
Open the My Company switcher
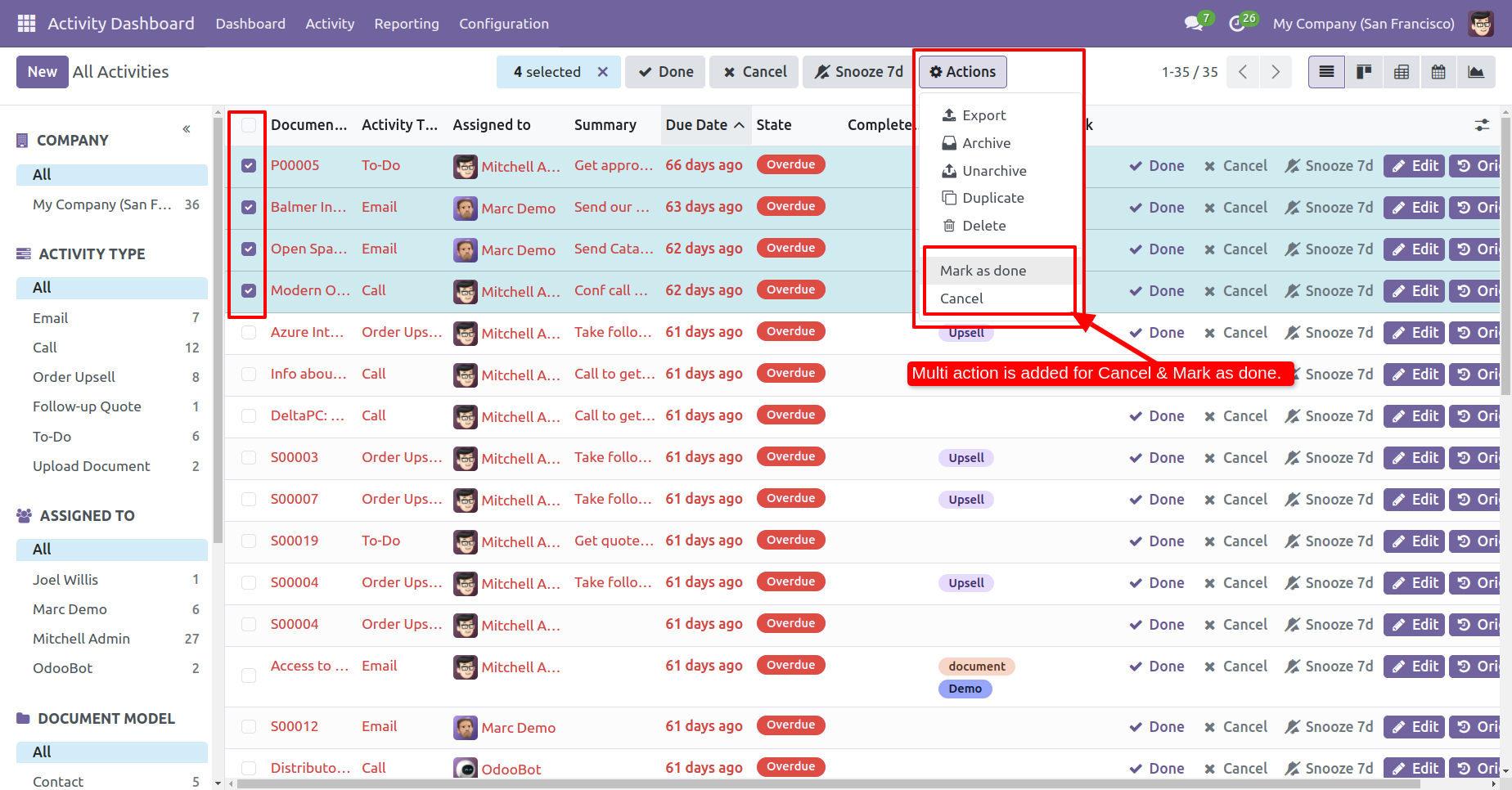(1363, 24)
